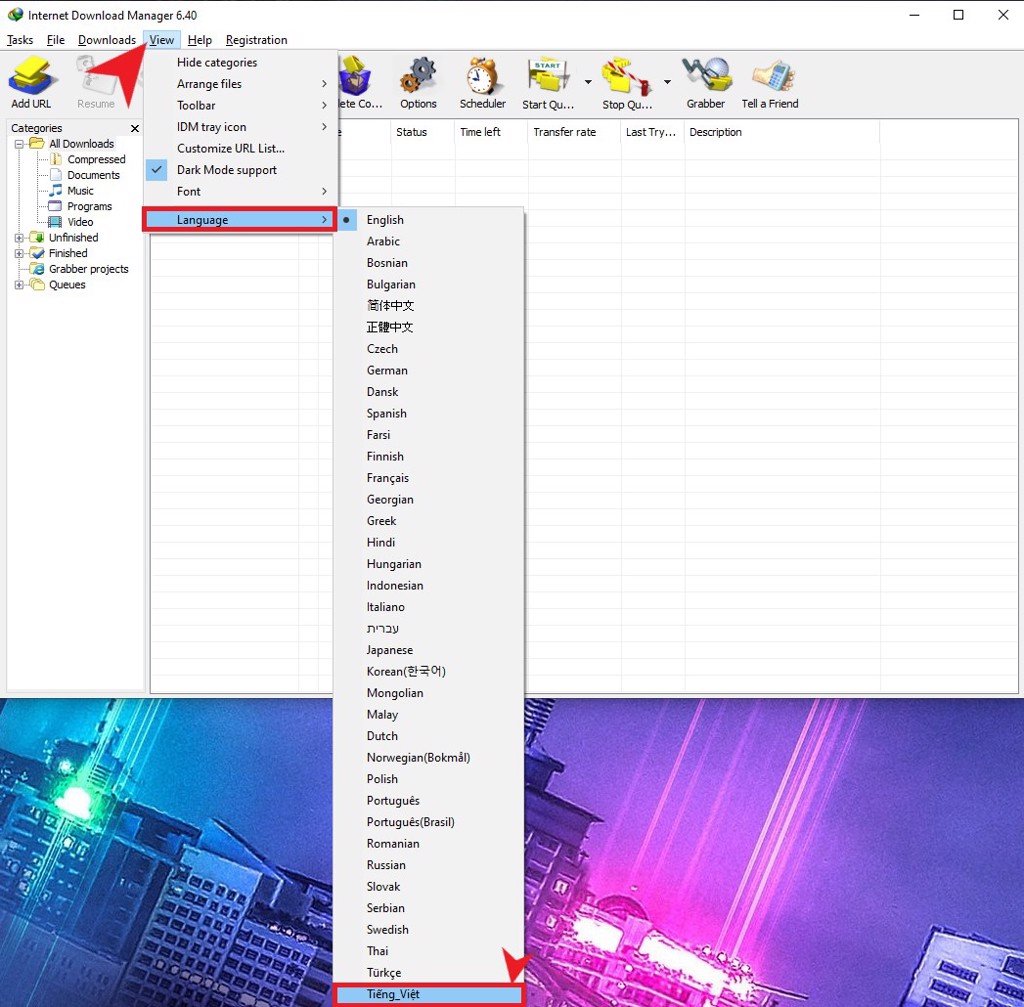
Task: Select Indonesian language
Action: 428,585
